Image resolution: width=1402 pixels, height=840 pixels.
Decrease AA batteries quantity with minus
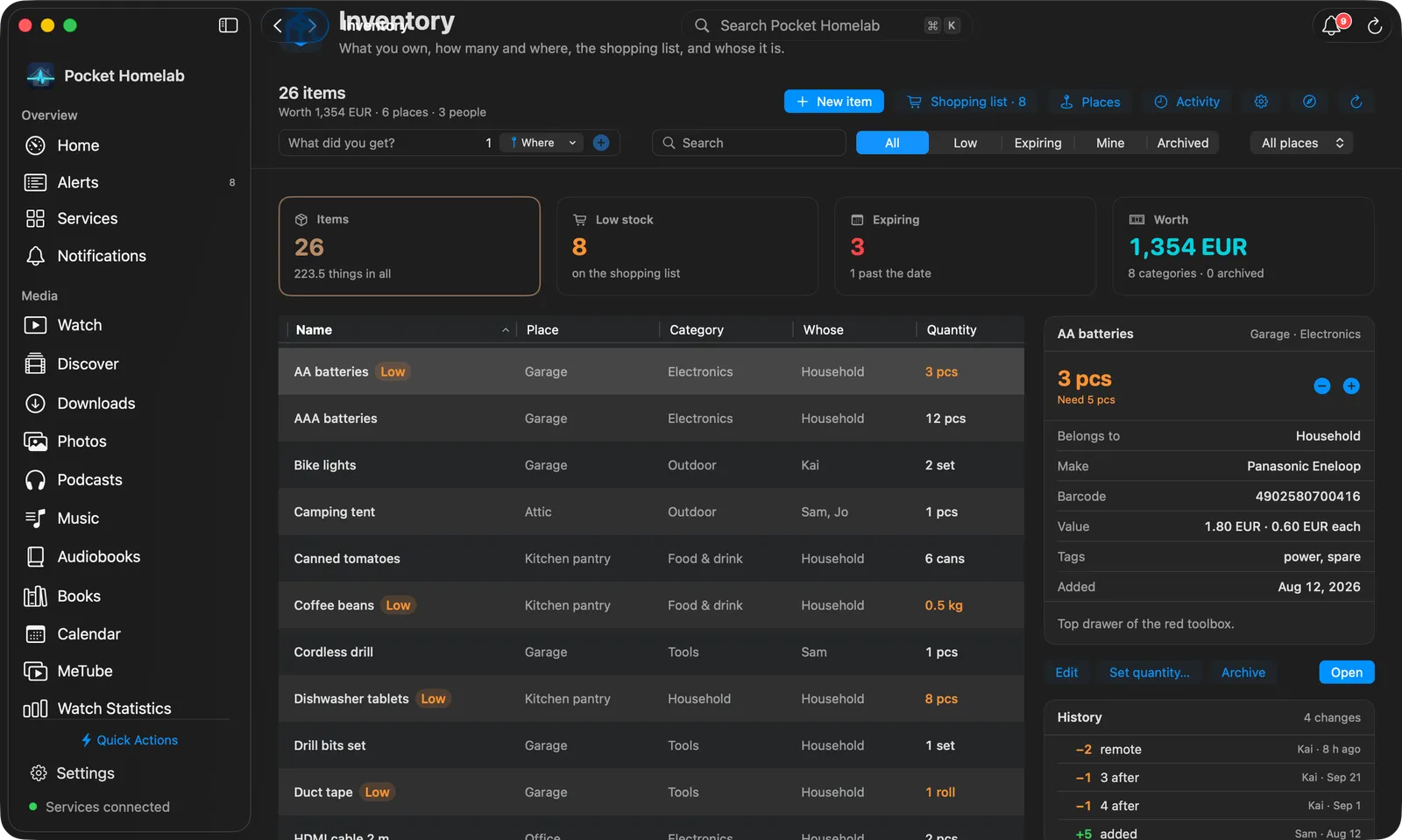(1322, 386)
